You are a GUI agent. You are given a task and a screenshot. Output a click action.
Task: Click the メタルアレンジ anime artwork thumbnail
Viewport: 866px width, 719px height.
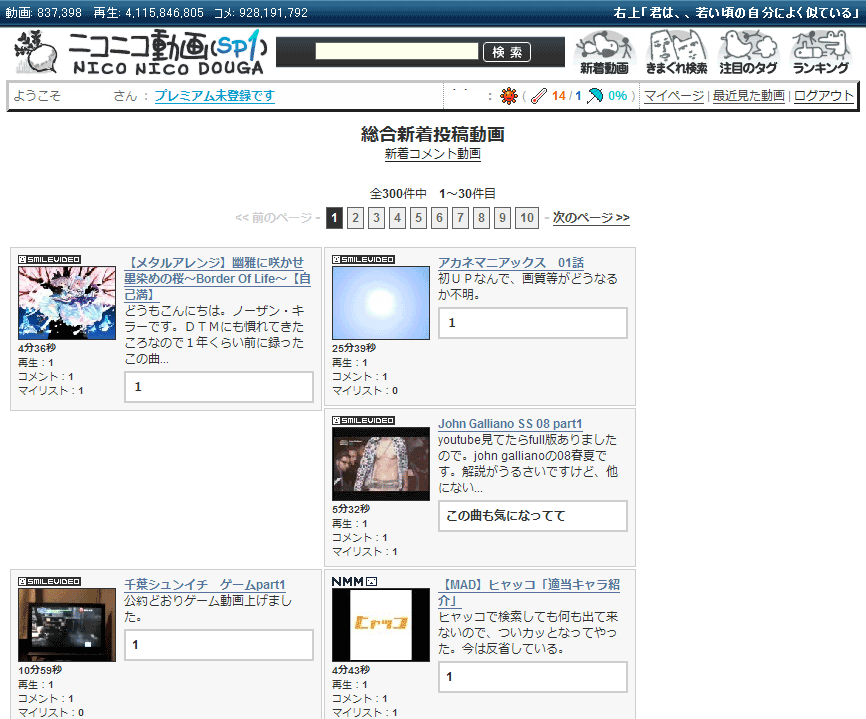pyautogui.click(x=67, y=303)
